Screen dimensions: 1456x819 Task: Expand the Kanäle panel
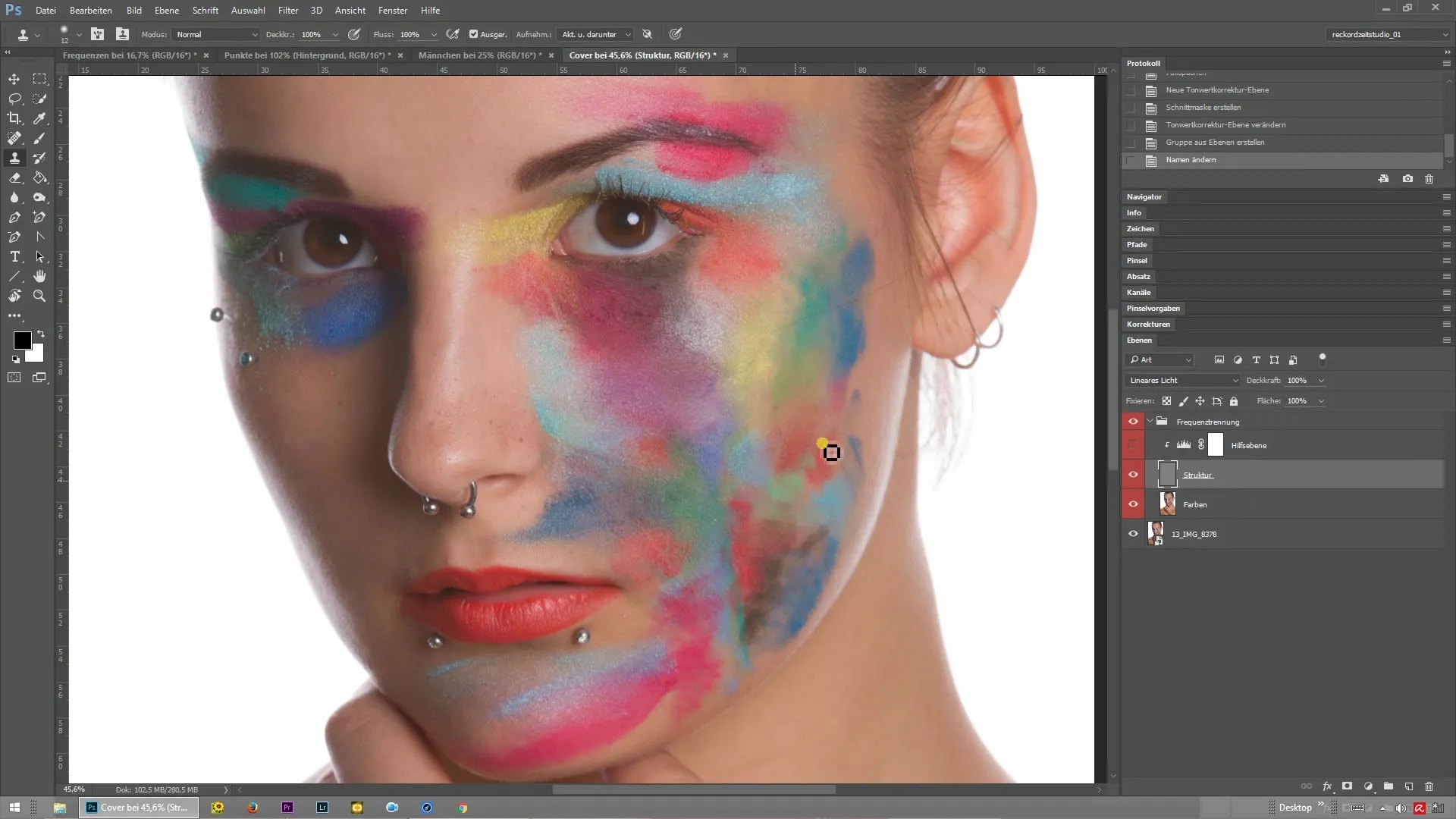[1138, 293]
